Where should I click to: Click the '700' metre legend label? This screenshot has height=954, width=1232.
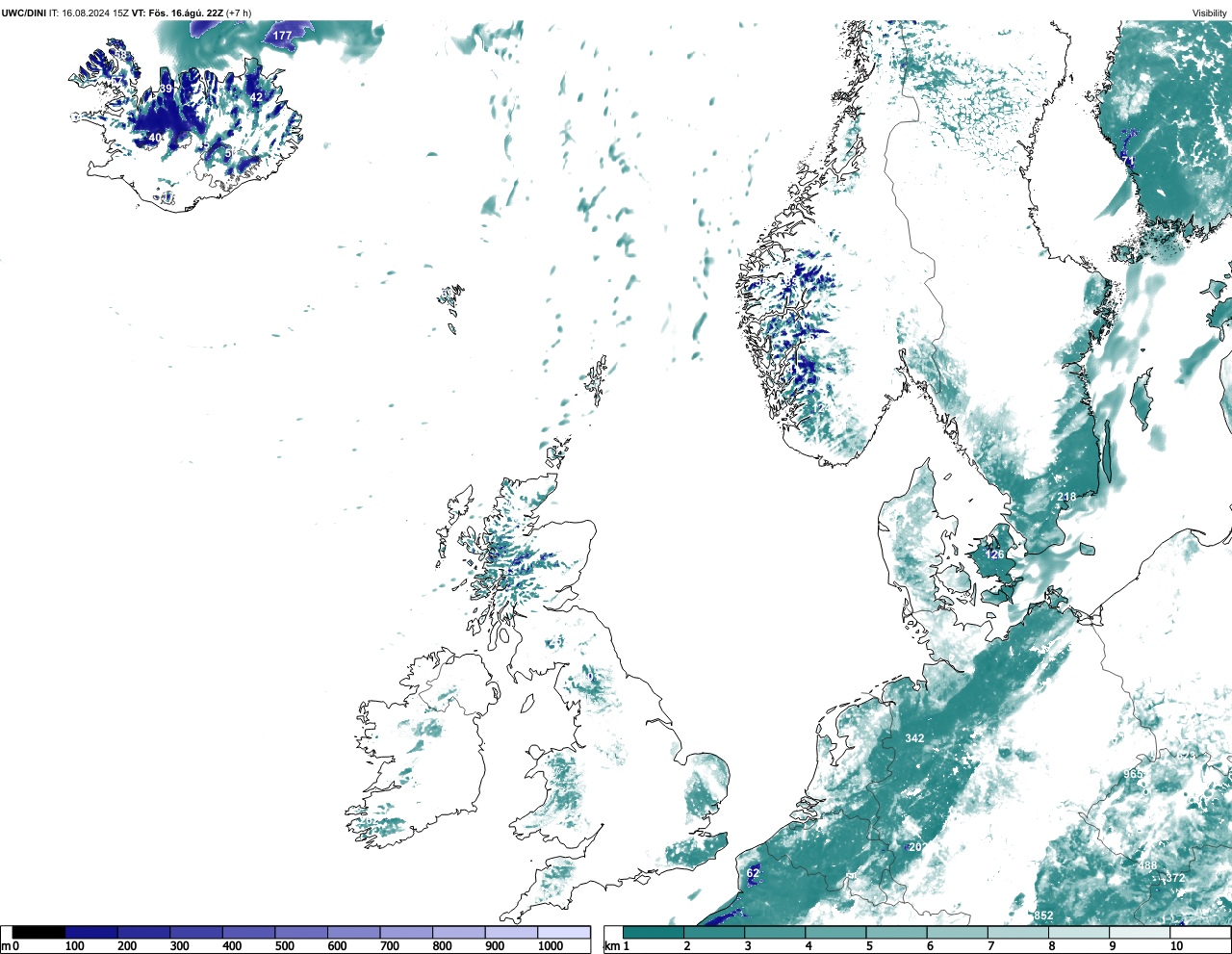[390, 946]
